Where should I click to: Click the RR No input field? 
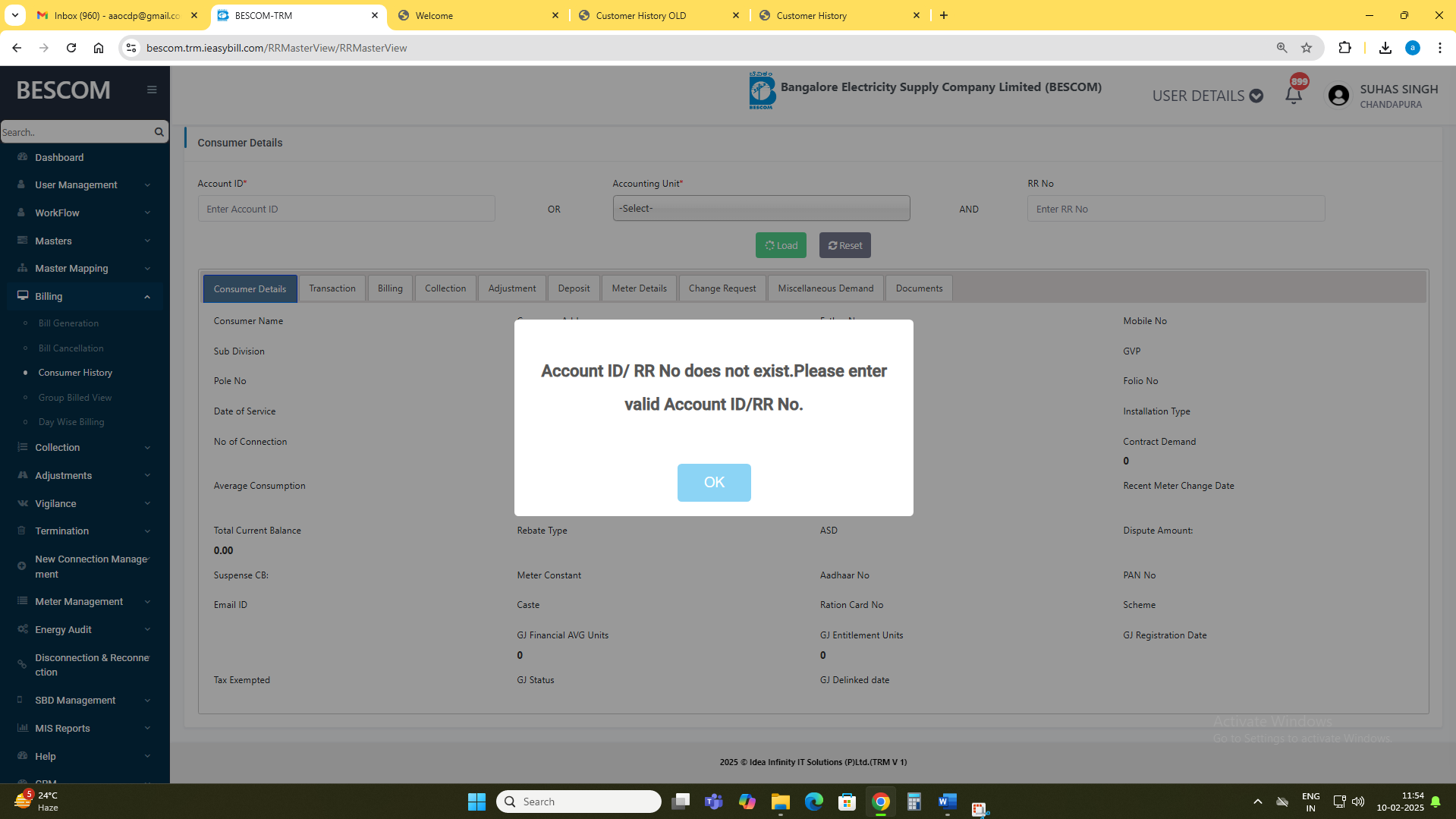click(x=1176, y=209)
